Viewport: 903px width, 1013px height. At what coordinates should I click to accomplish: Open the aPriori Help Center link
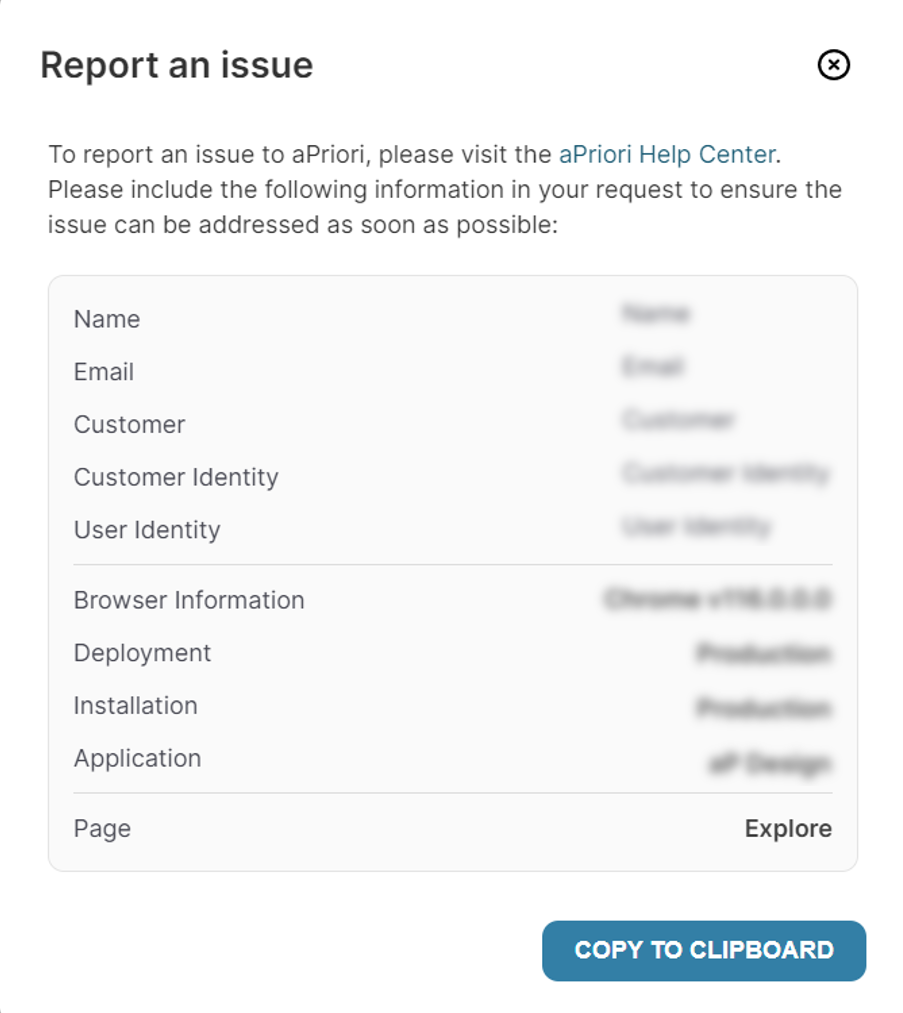667,154
